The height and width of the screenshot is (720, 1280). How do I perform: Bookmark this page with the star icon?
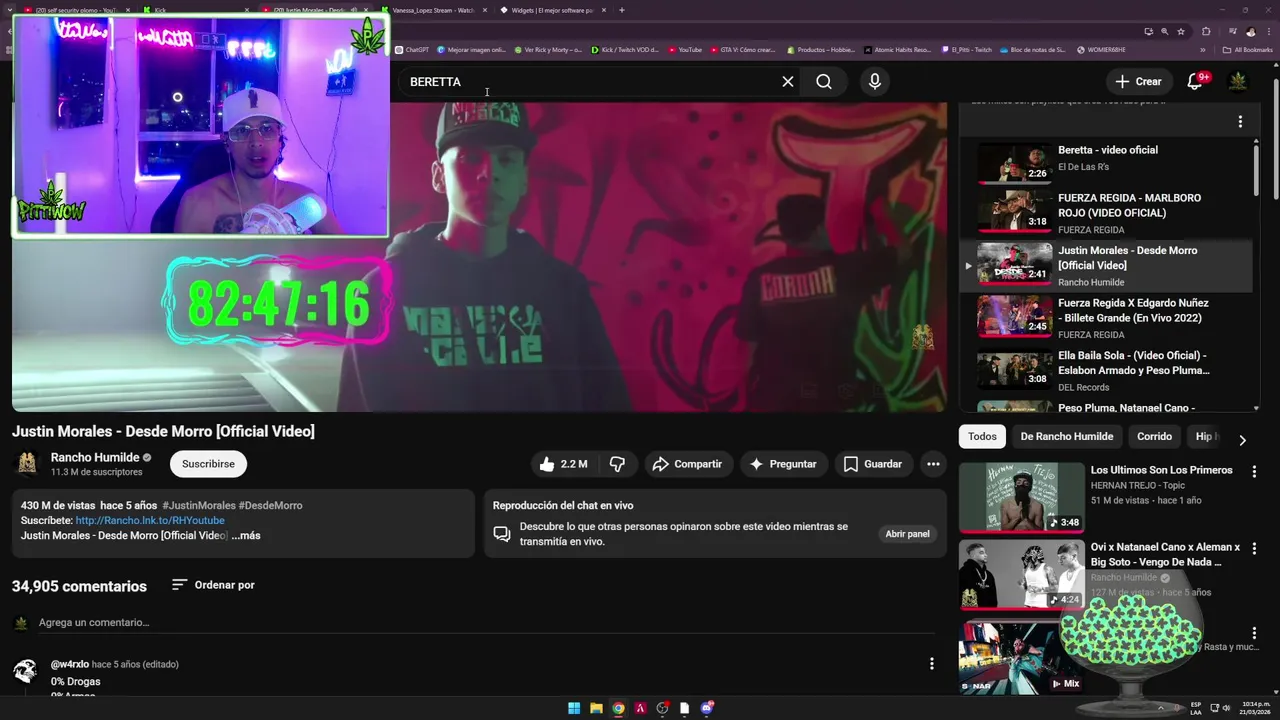(x=1181, y=31)
